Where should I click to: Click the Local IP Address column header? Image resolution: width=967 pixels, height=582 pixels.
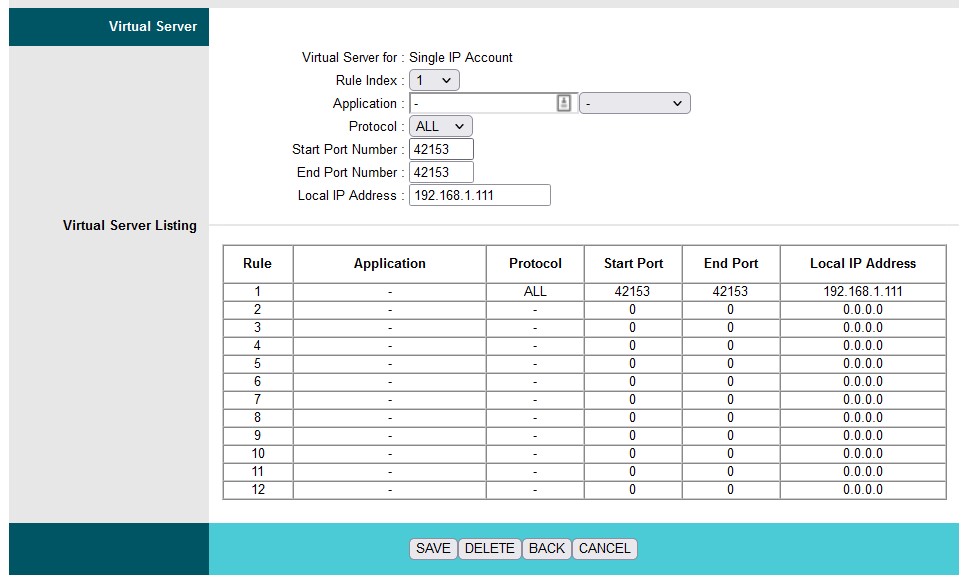pos(863,264)
